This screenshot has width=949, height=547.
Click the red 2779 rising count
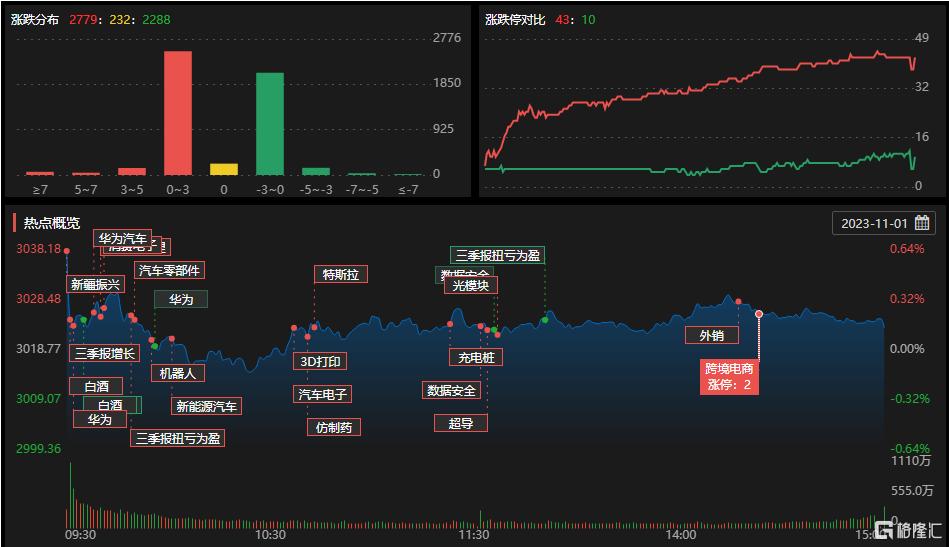pyautogui.click(x=83, y=19)
